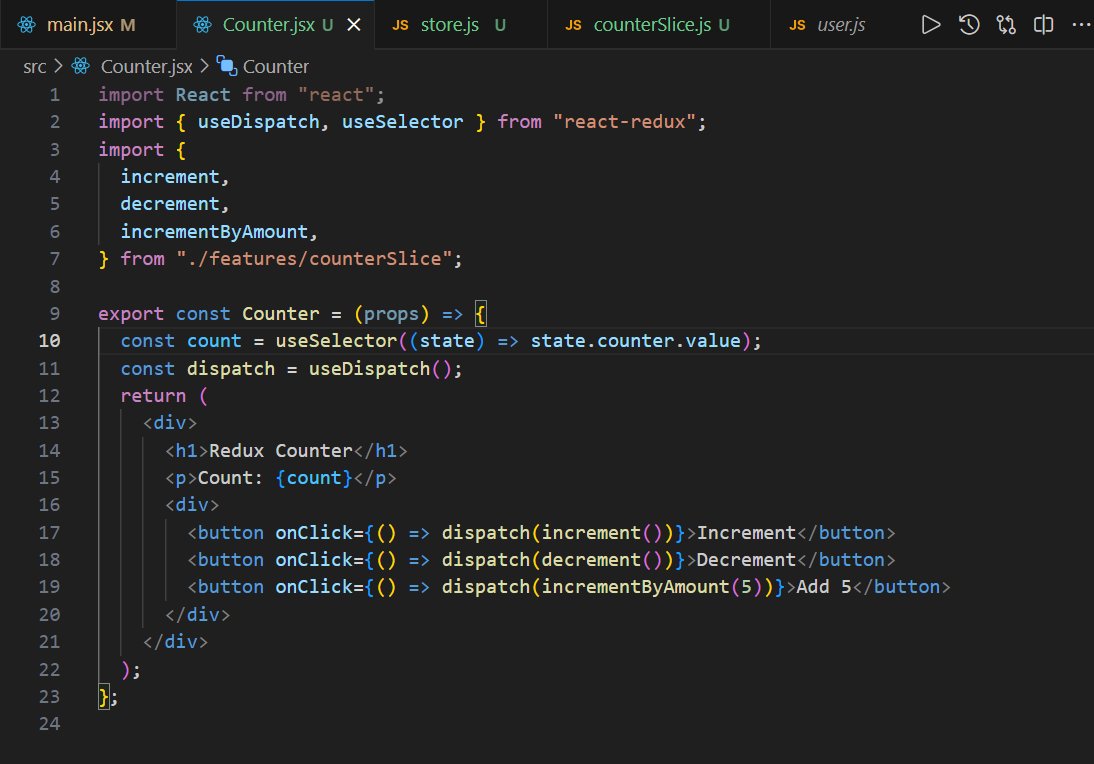Click "./features/counterSlice" path string
Screen dimensions: 1094x764
pyautogui.click(x=314, y=259)
